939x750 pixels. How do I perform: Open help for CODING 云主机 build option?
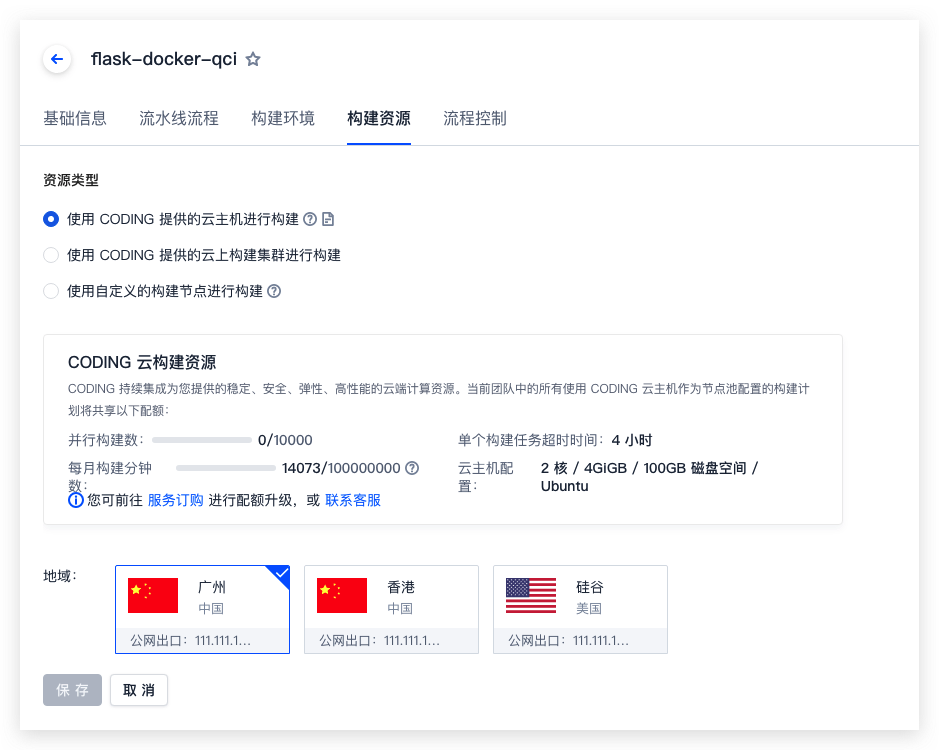(310, 219)
